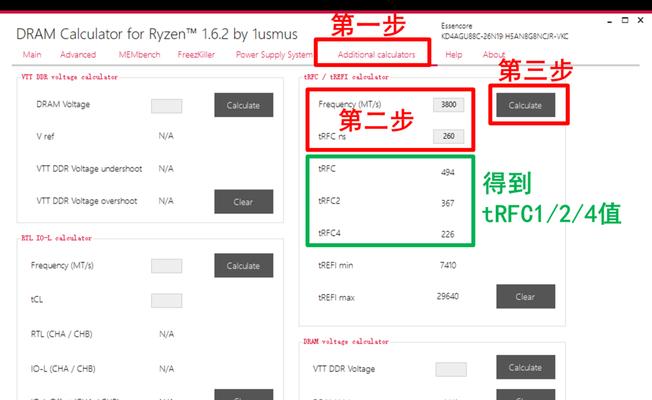This screenshot has height=400, width=652.
Task: Click the RTL (CHA / CHB) N/A value
Action: click(166, 334)
